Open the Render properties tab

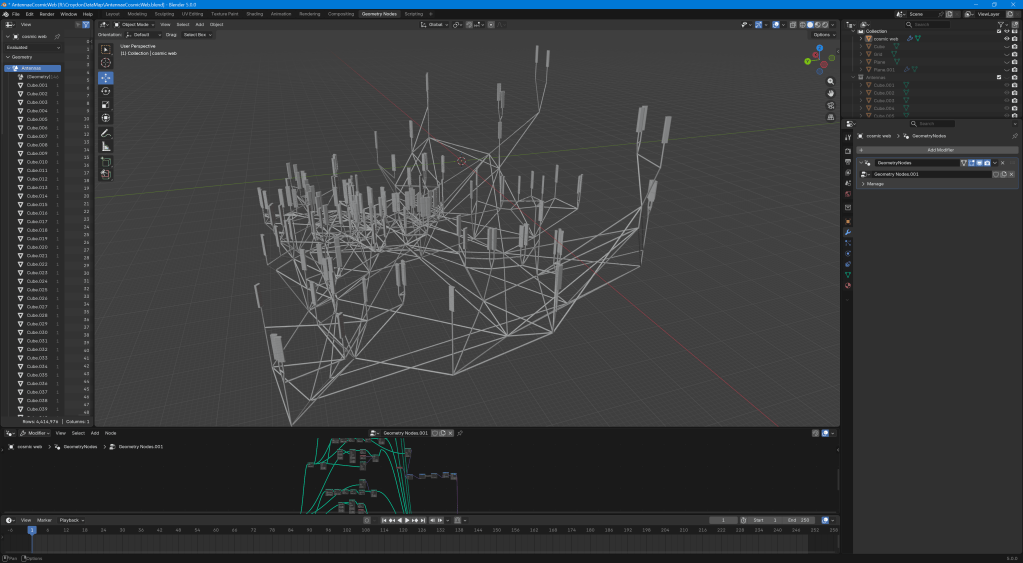pos(847,151)
